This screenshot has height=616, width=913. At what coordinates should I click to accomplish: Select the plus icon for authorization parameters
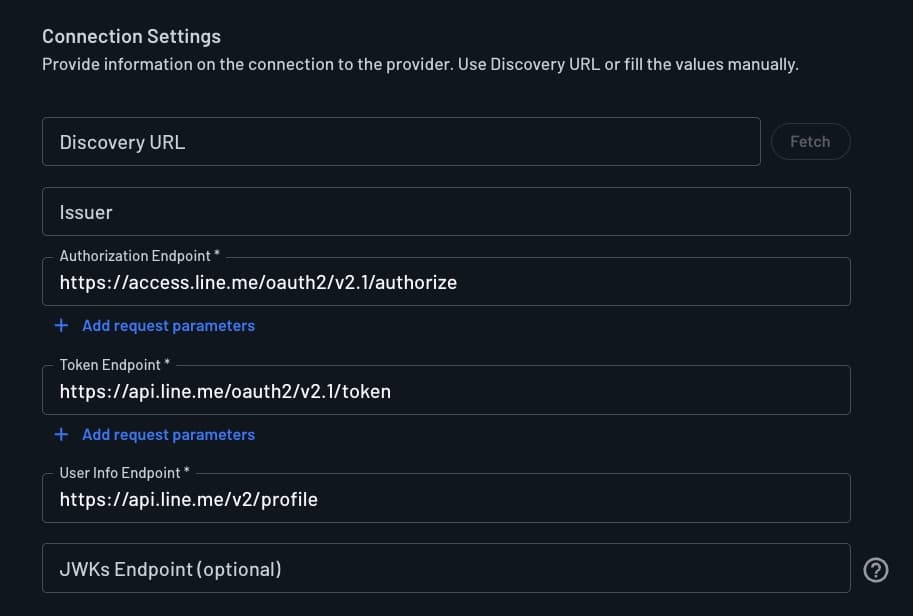[x=60, y=325]
